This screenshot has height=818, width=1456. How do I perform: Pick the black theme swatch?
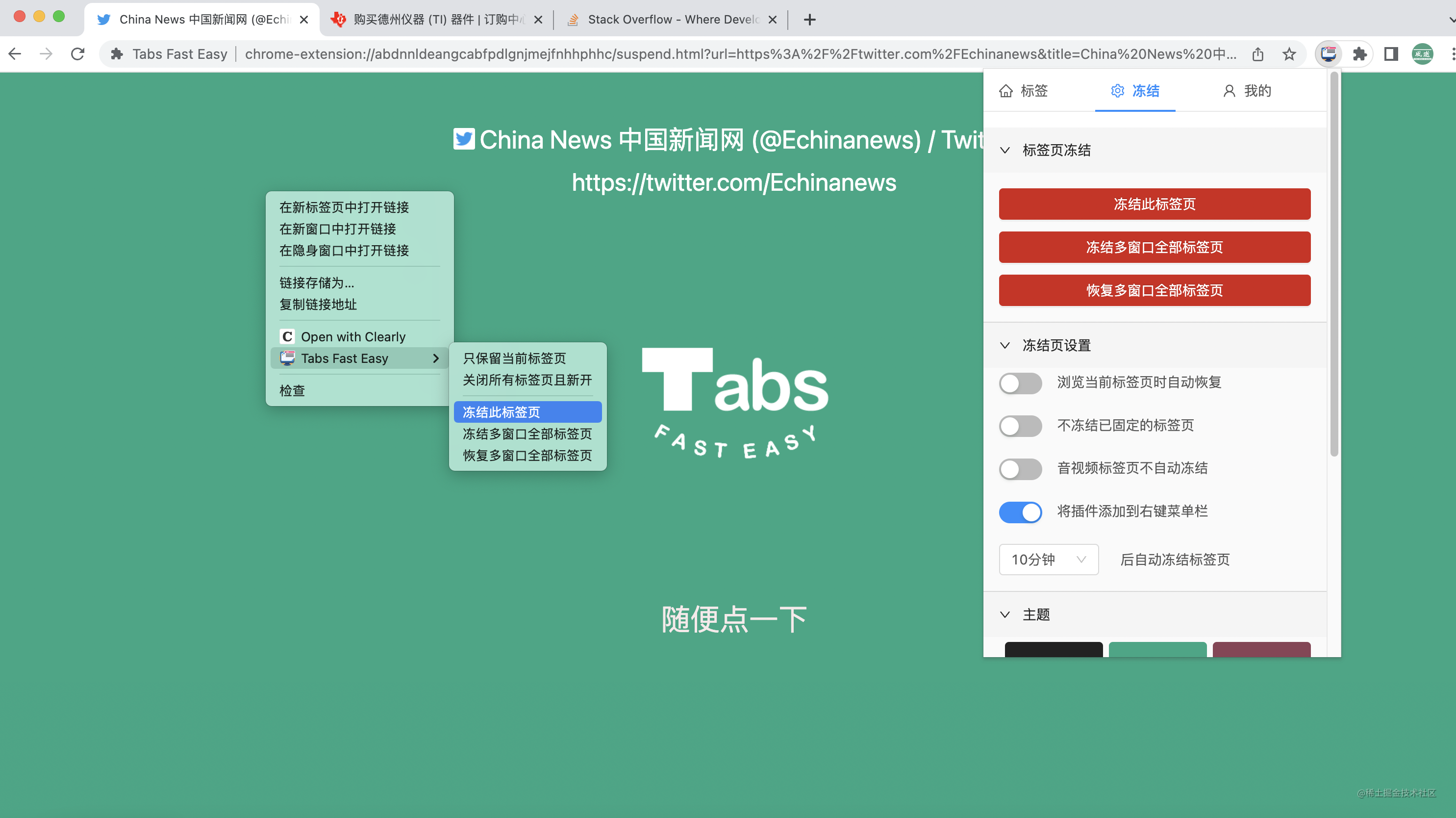(1054, 649)
